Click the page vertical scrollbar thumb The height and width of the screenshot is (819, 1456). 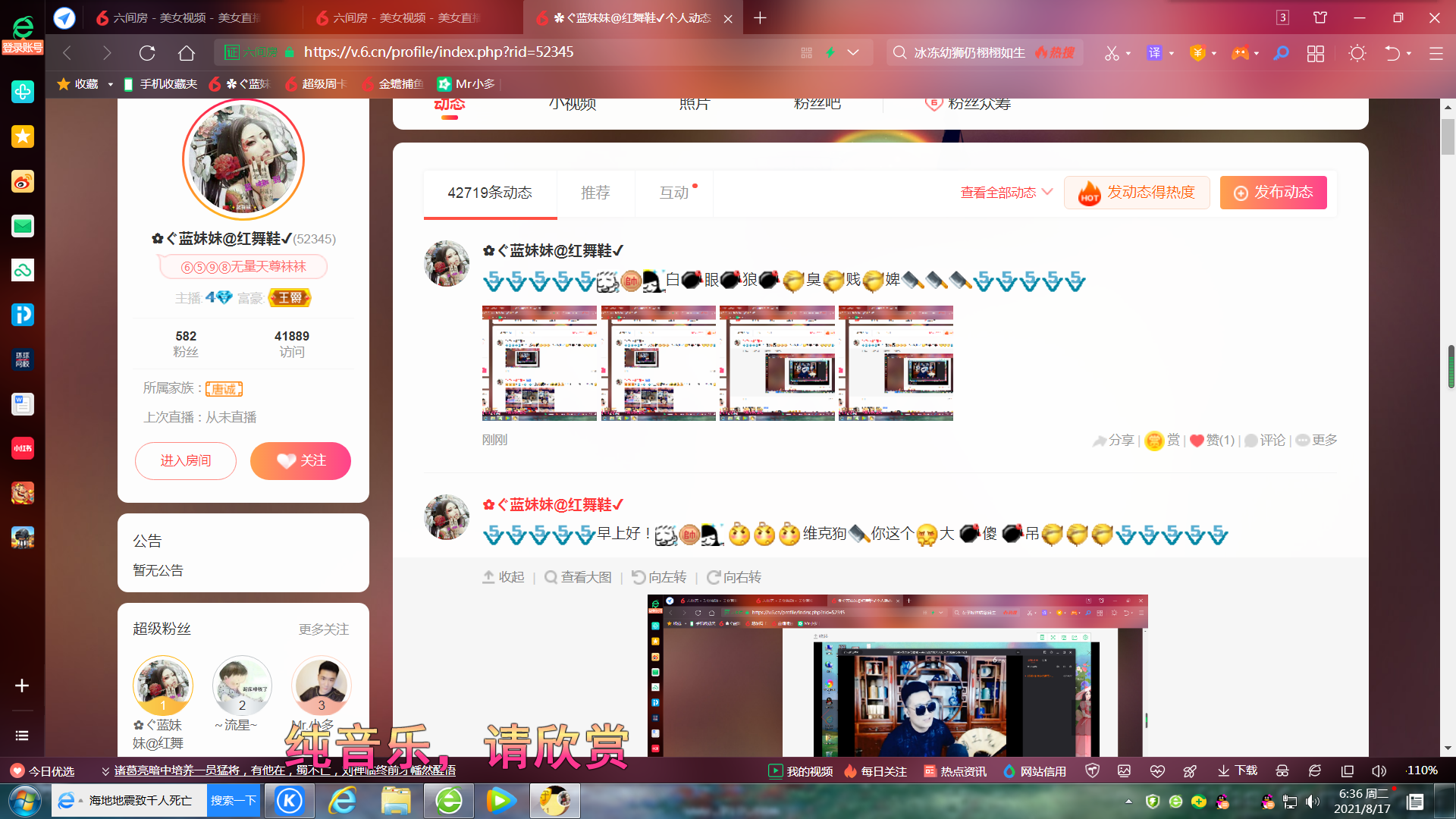pyautogui.click(x=1448, y=136)
